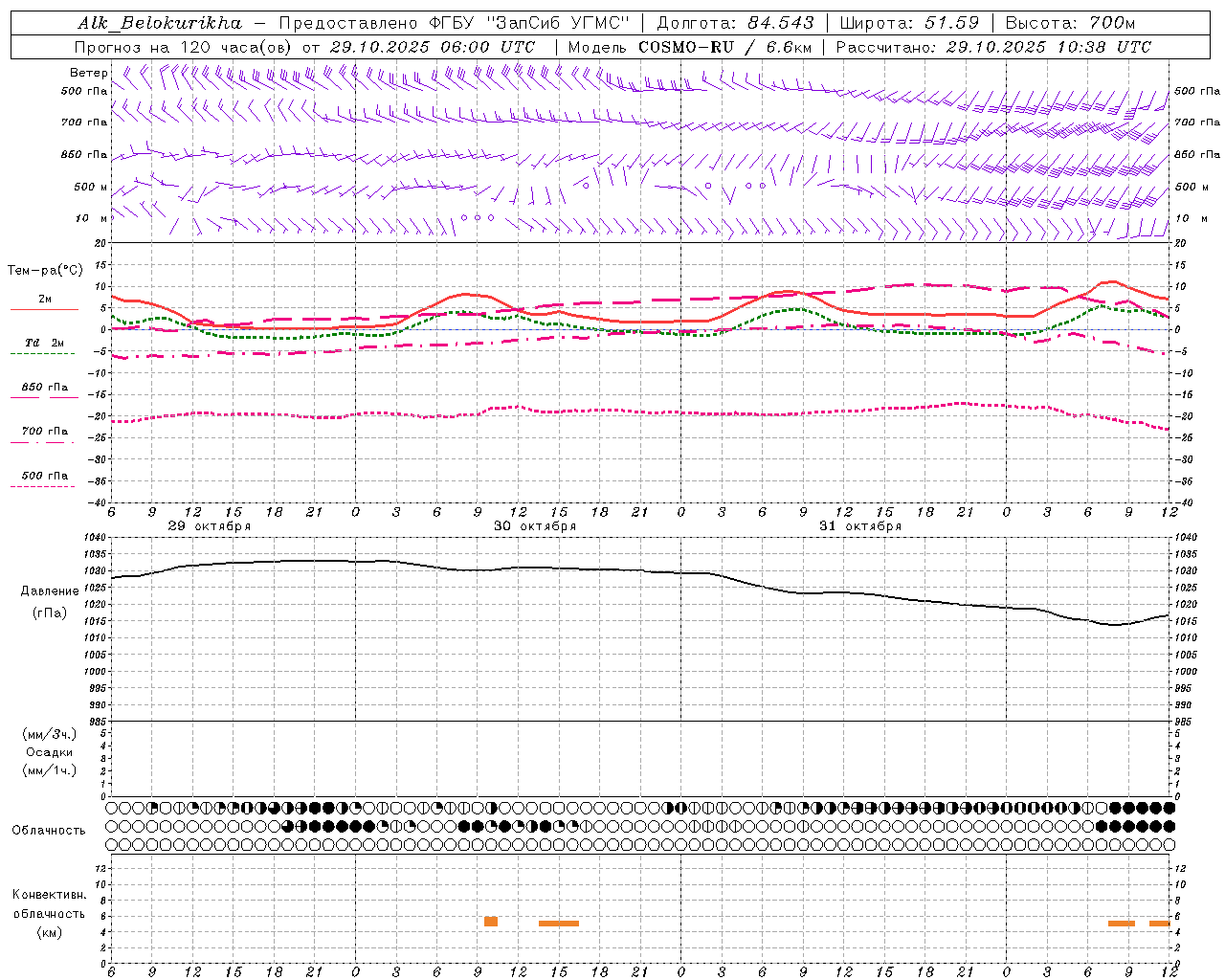Click the Давление panel label
Screen dimensions: 1225x980
coord(50,591)
